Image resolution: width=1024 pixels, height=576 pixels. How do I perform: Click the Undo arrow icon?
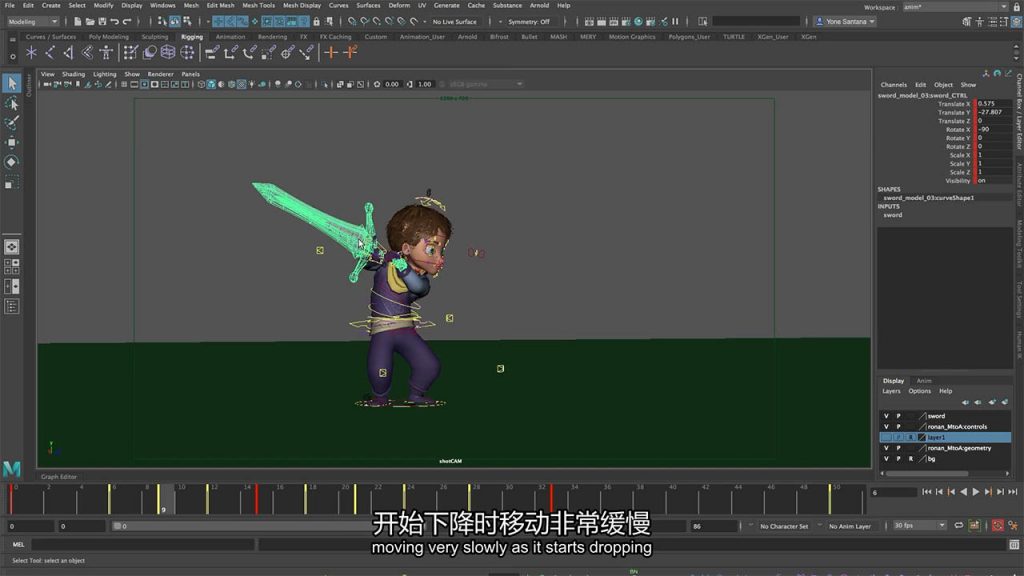114,22
